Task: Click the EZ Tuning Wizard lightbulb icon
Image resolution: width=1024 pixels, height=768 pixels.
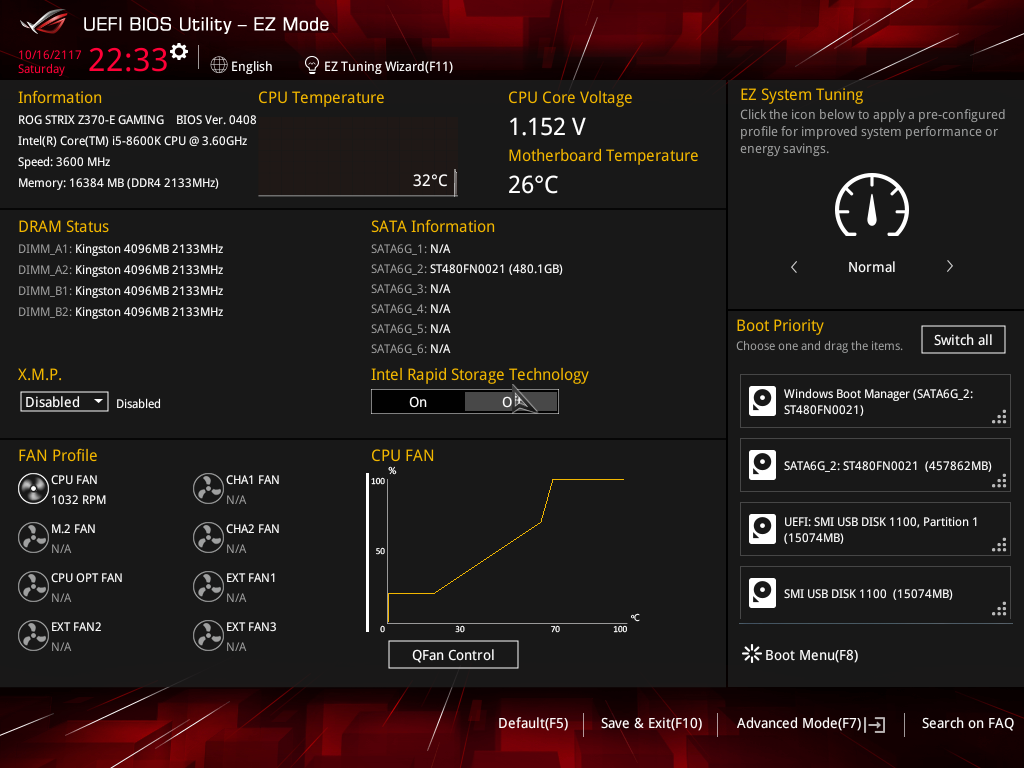Action: (312, 65)
